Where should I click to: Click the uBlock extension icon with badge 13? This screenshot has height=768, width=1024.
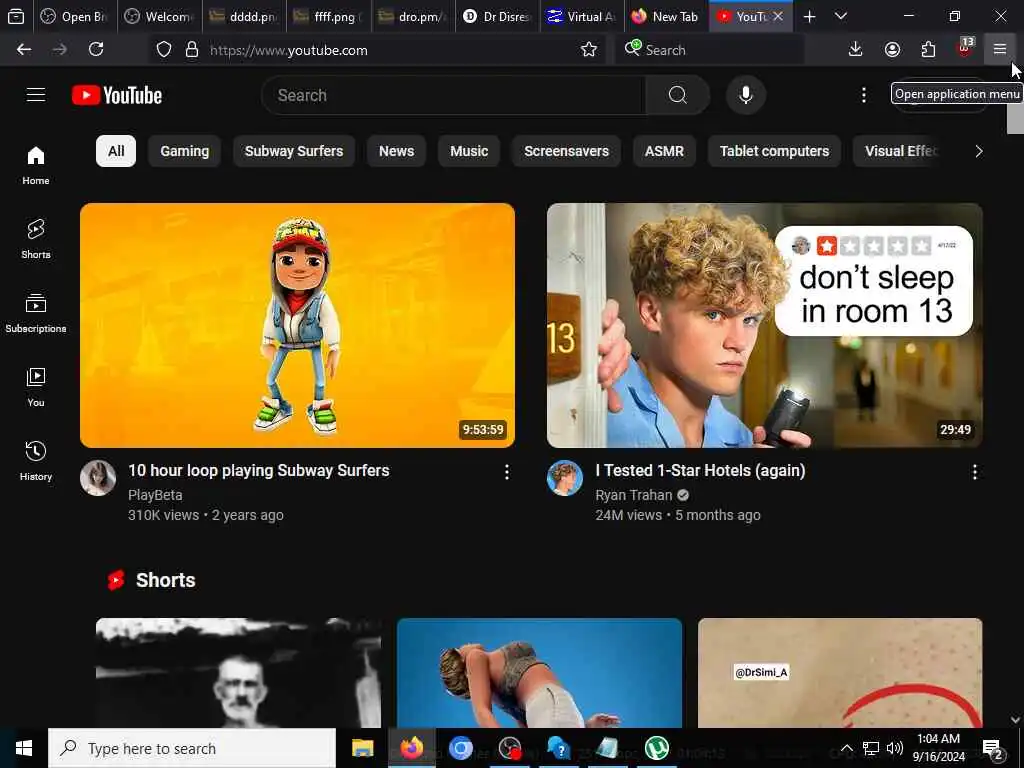coord(965,48)
